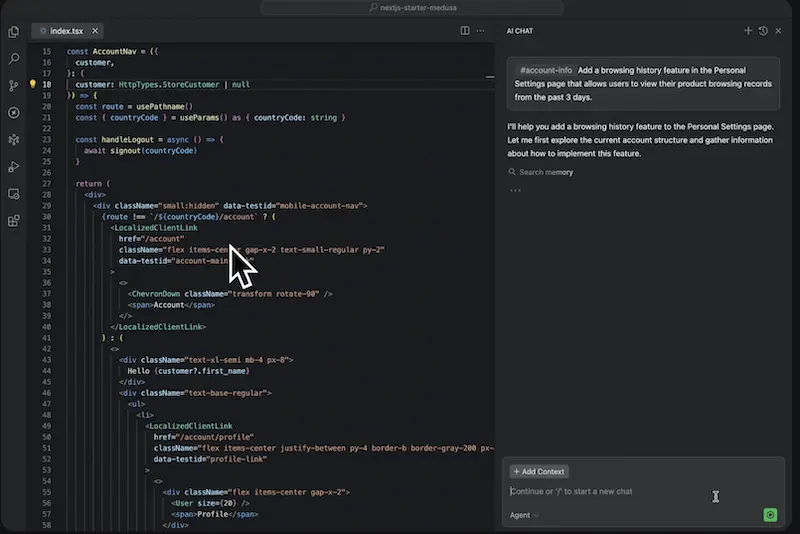The width and height of the screenshot is (800, 534).
Task: Select the index.tsx editor tab
Action: pos(67,31)
